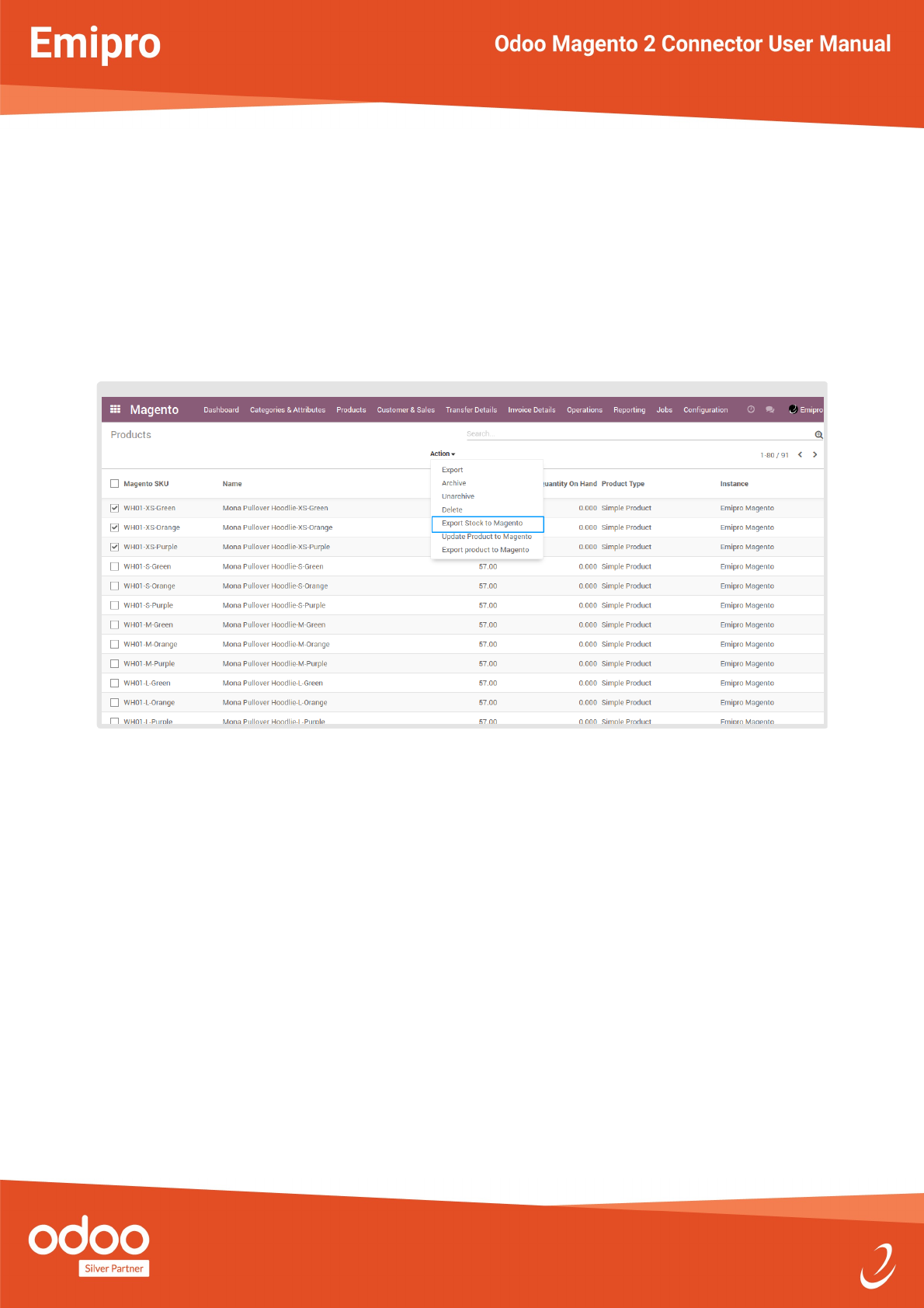Open the Jobs menu item
This screenshot has width=924, height=1308.
[x=665, y=410]
